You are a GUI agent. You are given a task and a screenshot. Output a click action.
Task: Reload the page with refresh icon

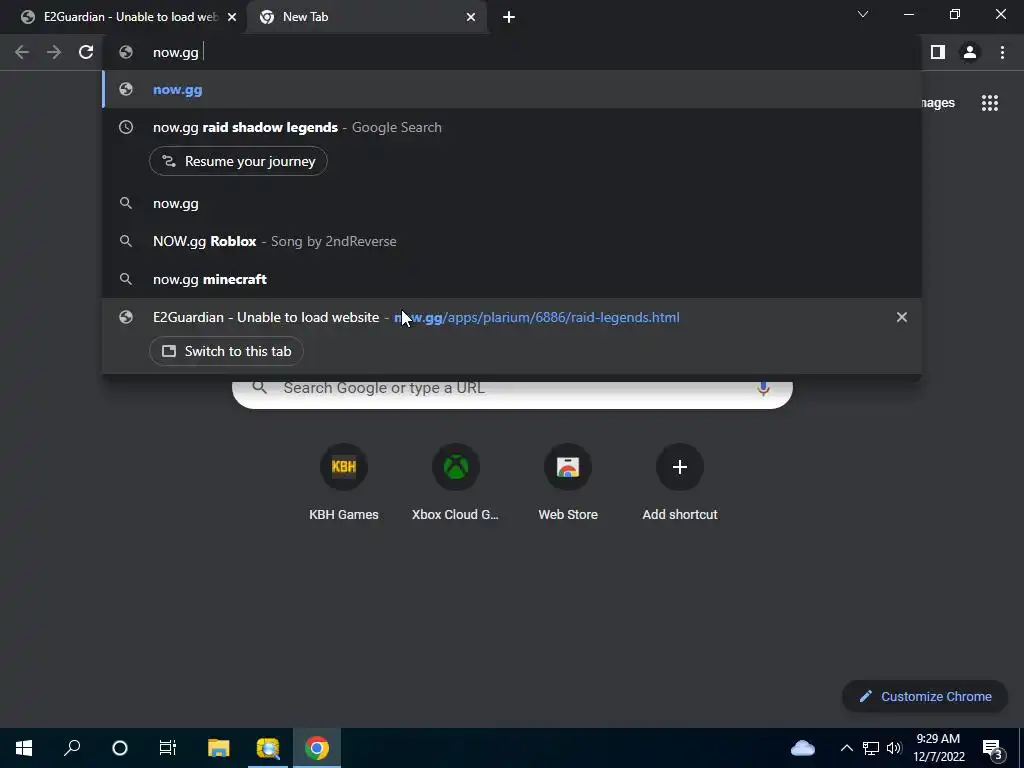tap(86, 52)
